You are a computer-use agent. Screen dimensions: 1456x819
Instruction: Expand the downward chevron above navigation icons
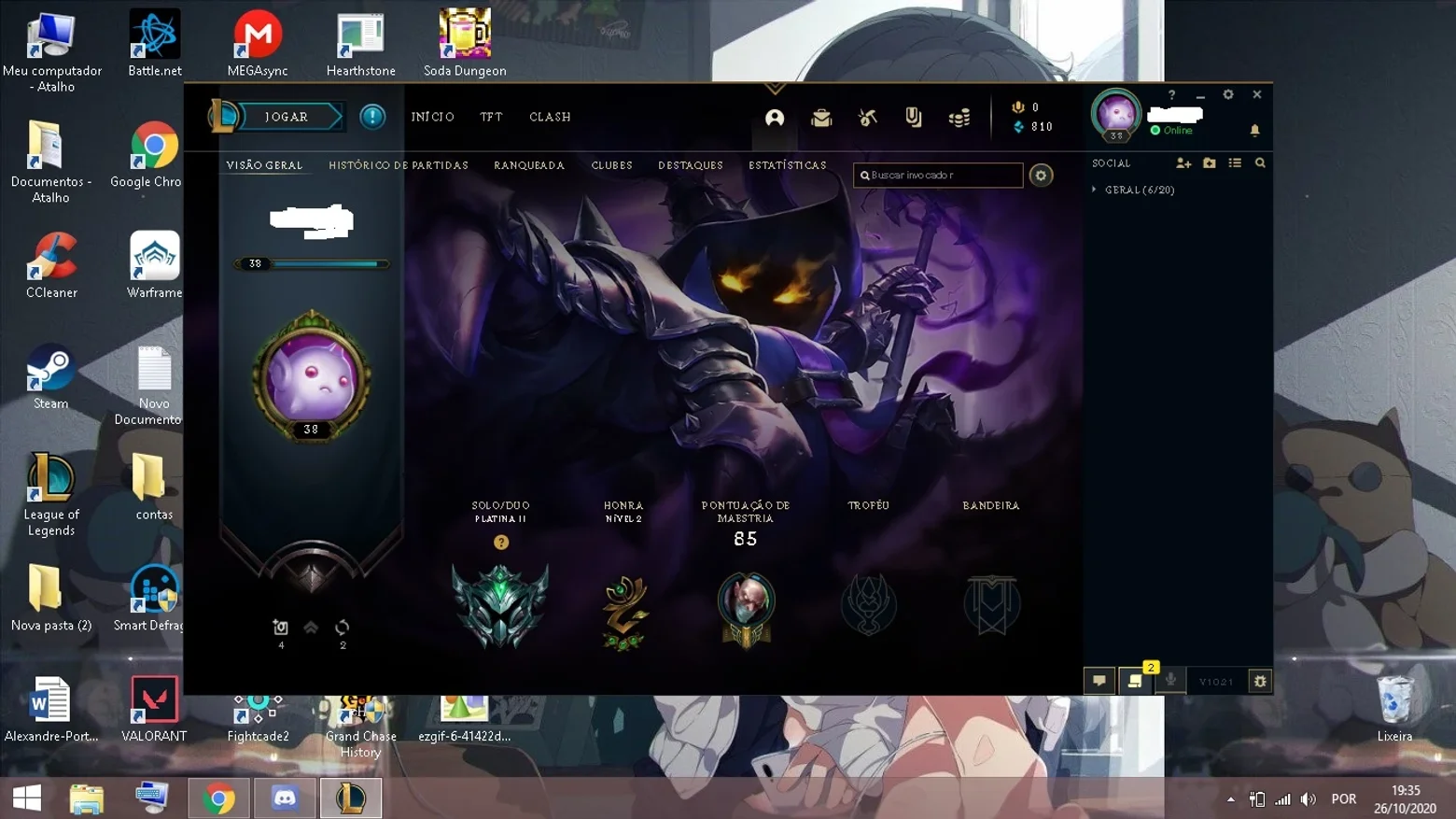775,90
